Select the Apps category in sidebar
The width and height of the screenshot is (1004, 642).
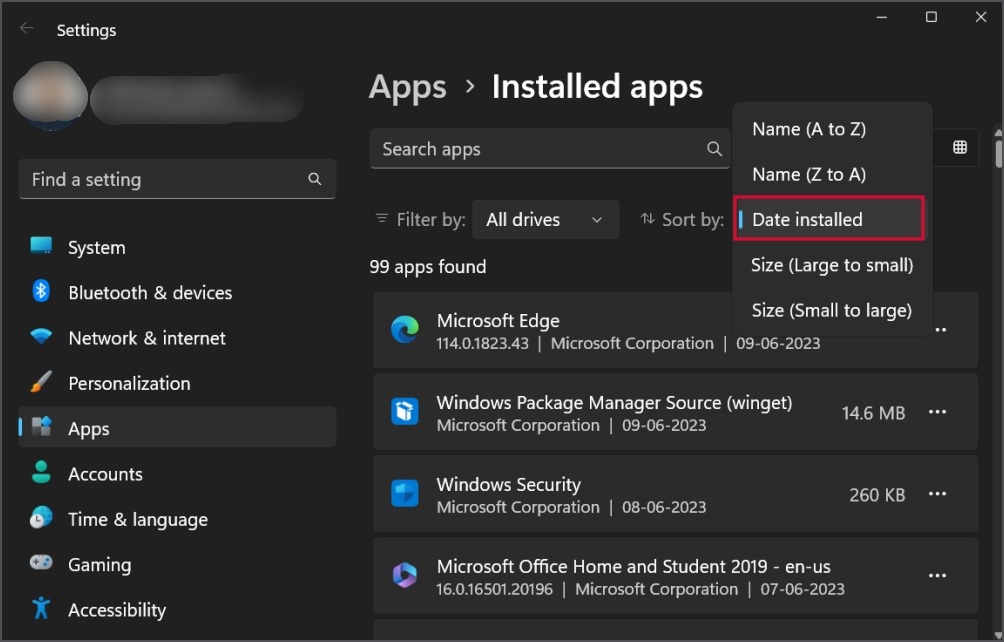pyautogui.click(x=177, y=428)
